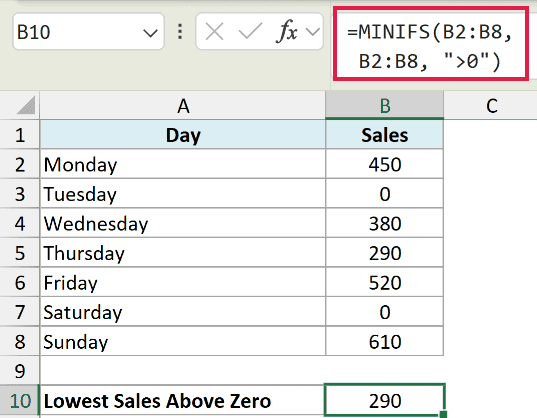Select row 3 header
Viewport: 537px width, 418px height.
pos(20,193)
